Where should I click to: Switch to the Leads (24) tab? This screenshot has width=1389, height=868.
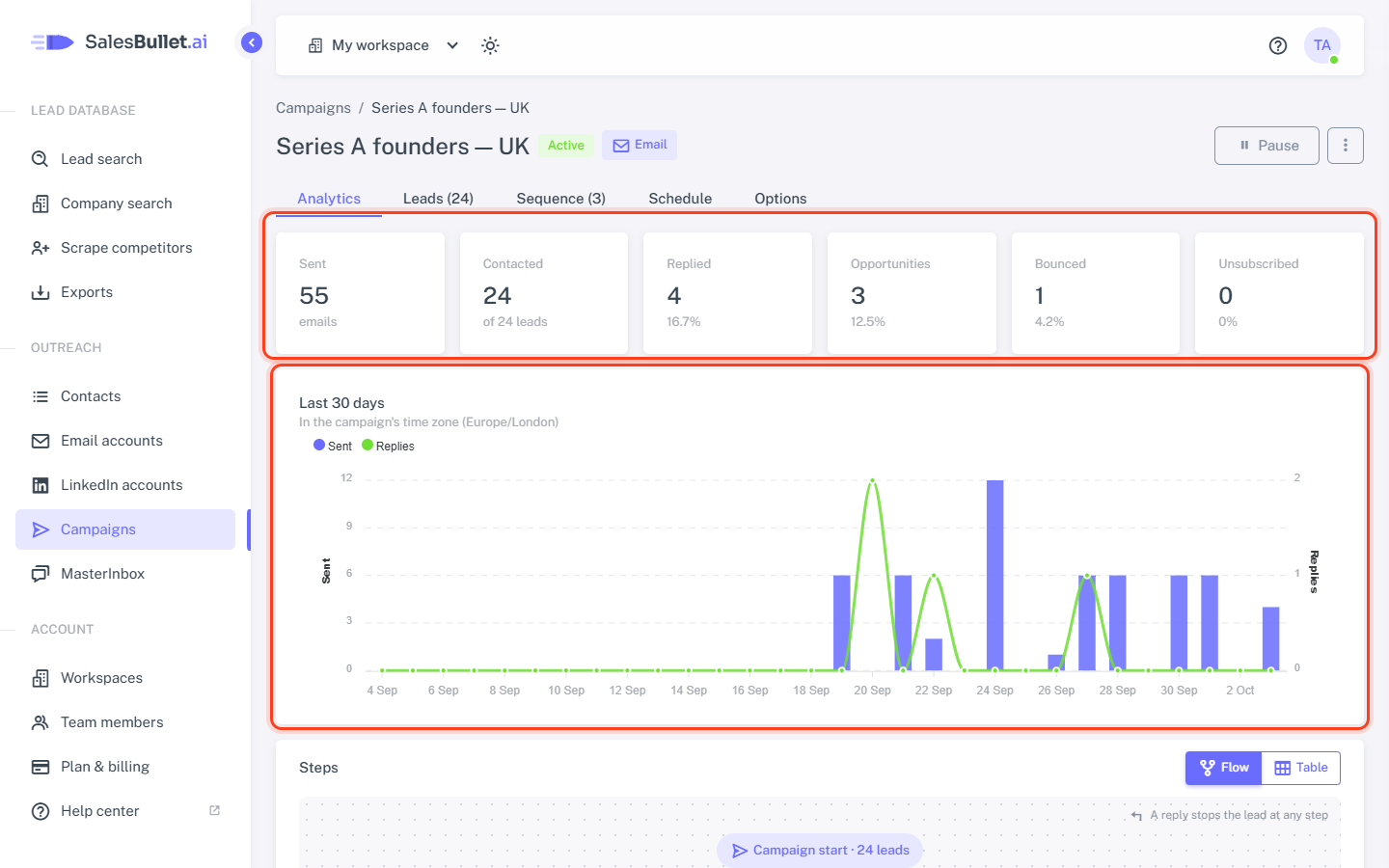click(438, 199)
